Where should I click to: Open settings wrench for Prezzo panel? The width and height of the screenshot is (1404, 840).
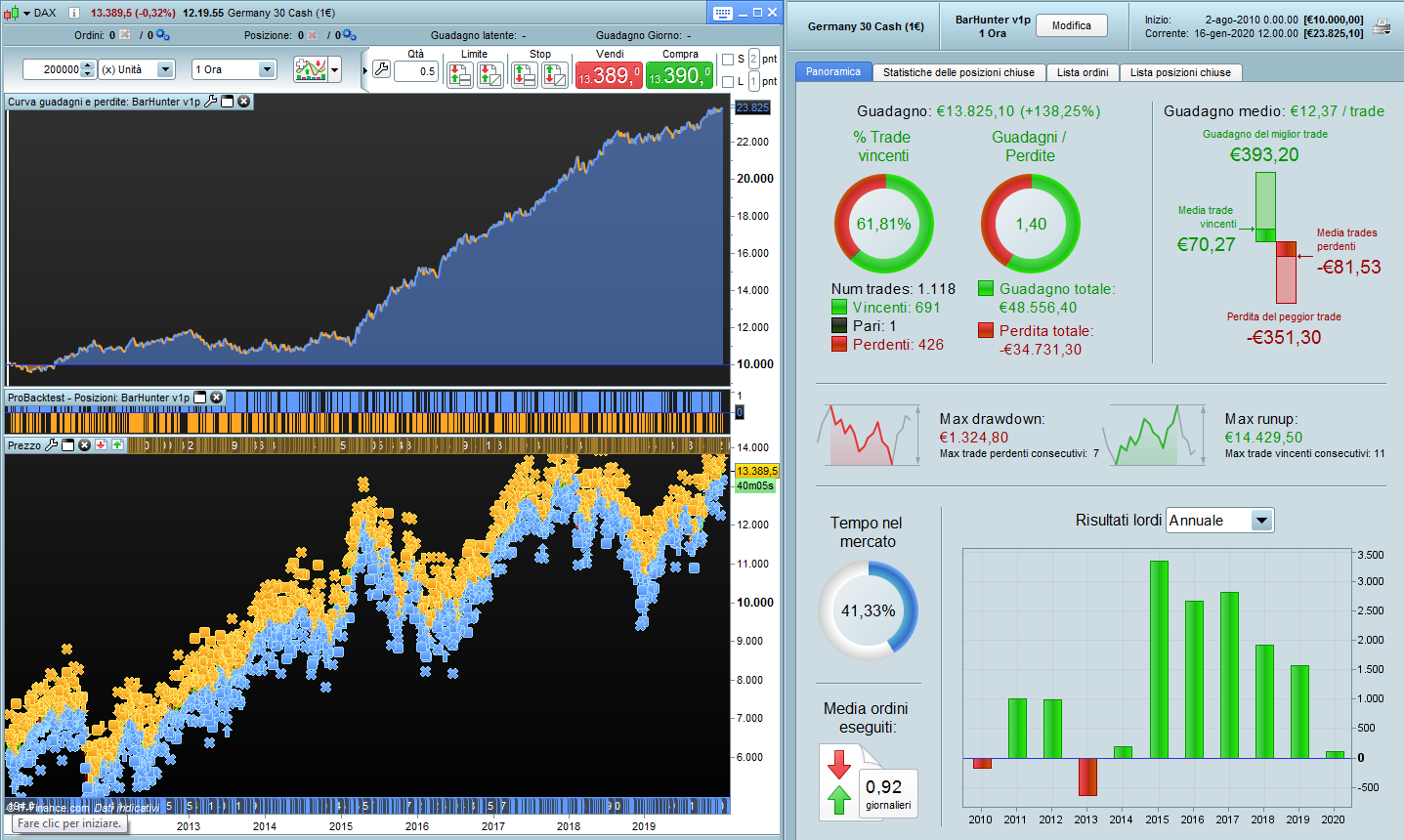tap(52, 445)
